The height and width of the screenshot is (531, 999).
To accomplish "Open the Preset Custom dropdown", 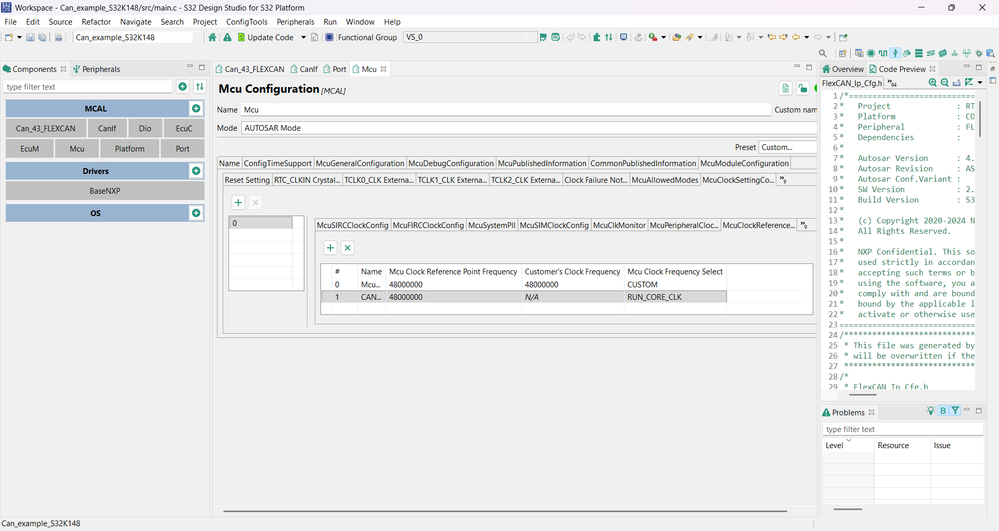I will (787, 147).
